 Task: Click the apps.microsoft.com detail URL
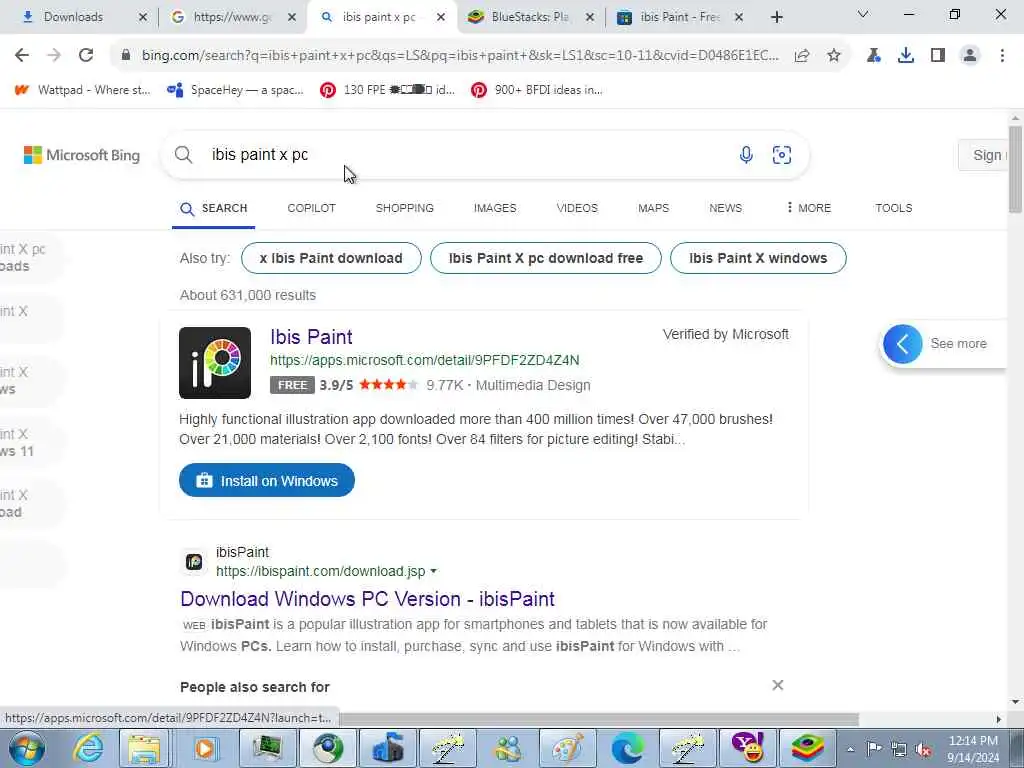tap(424, 360)
